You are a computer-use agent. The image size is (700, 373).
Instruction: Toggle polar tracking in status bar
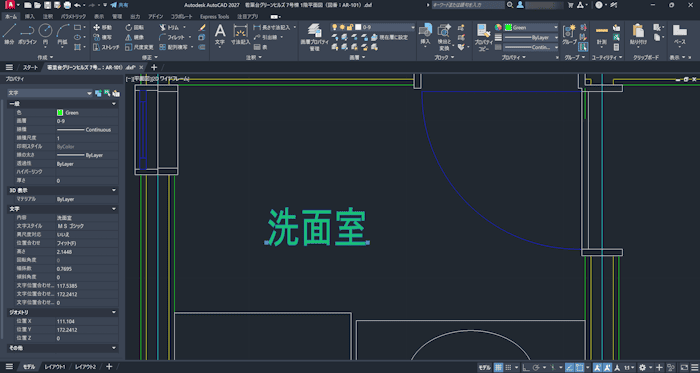point(536,367)
